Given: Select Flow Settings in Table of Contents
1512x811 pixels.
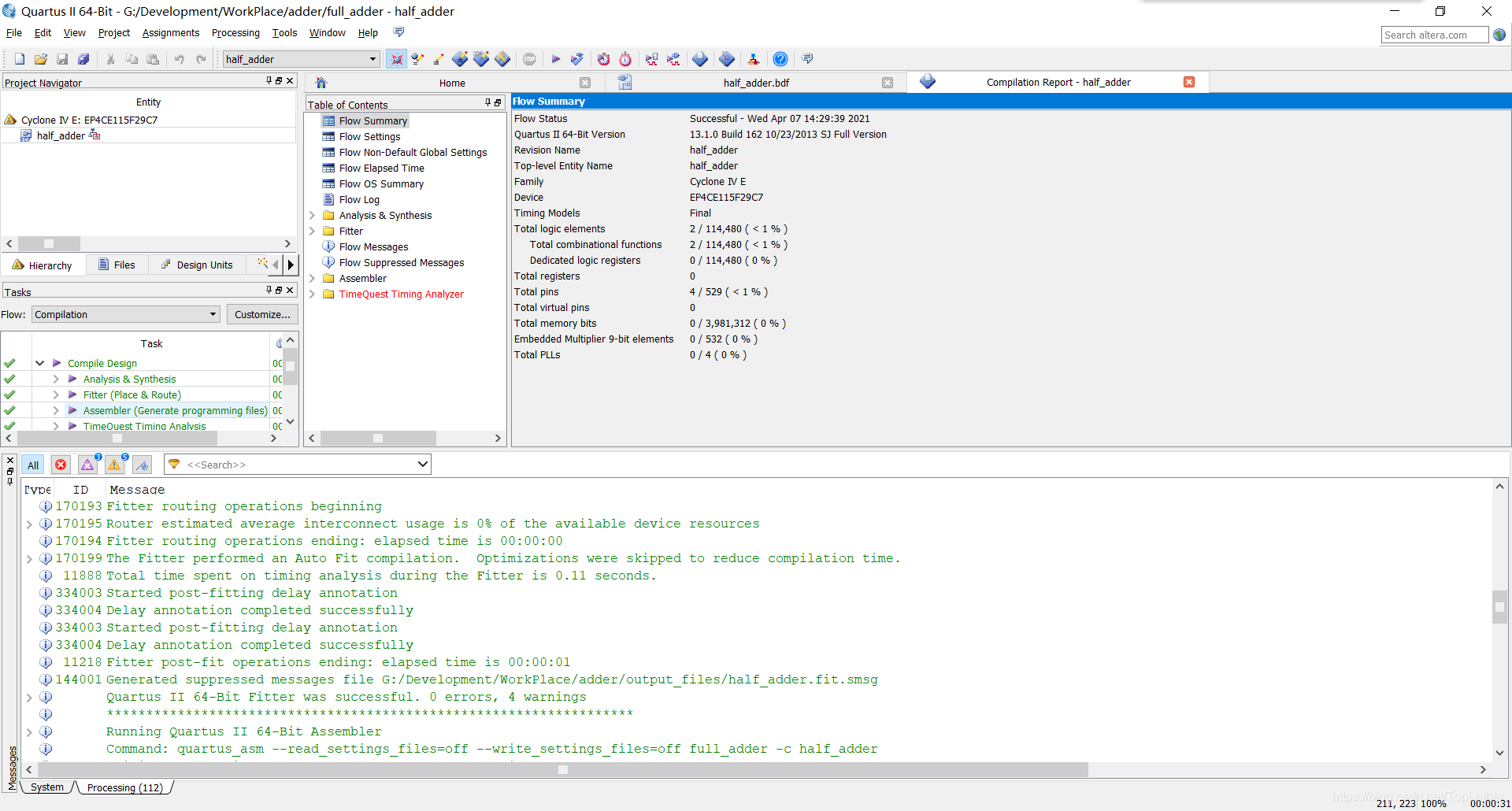Looking at the screenshot, I should tap(369, 136).
